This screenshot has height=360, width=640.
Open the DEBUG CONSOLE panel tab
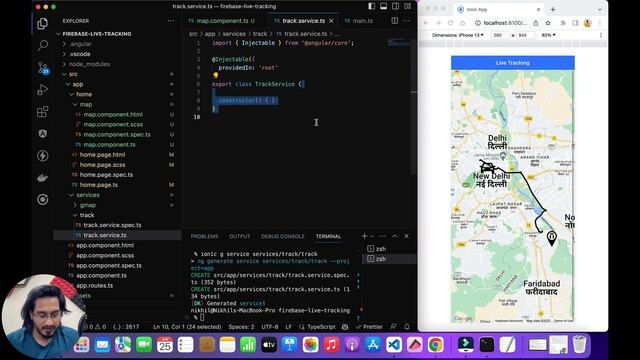coord(282,236)
